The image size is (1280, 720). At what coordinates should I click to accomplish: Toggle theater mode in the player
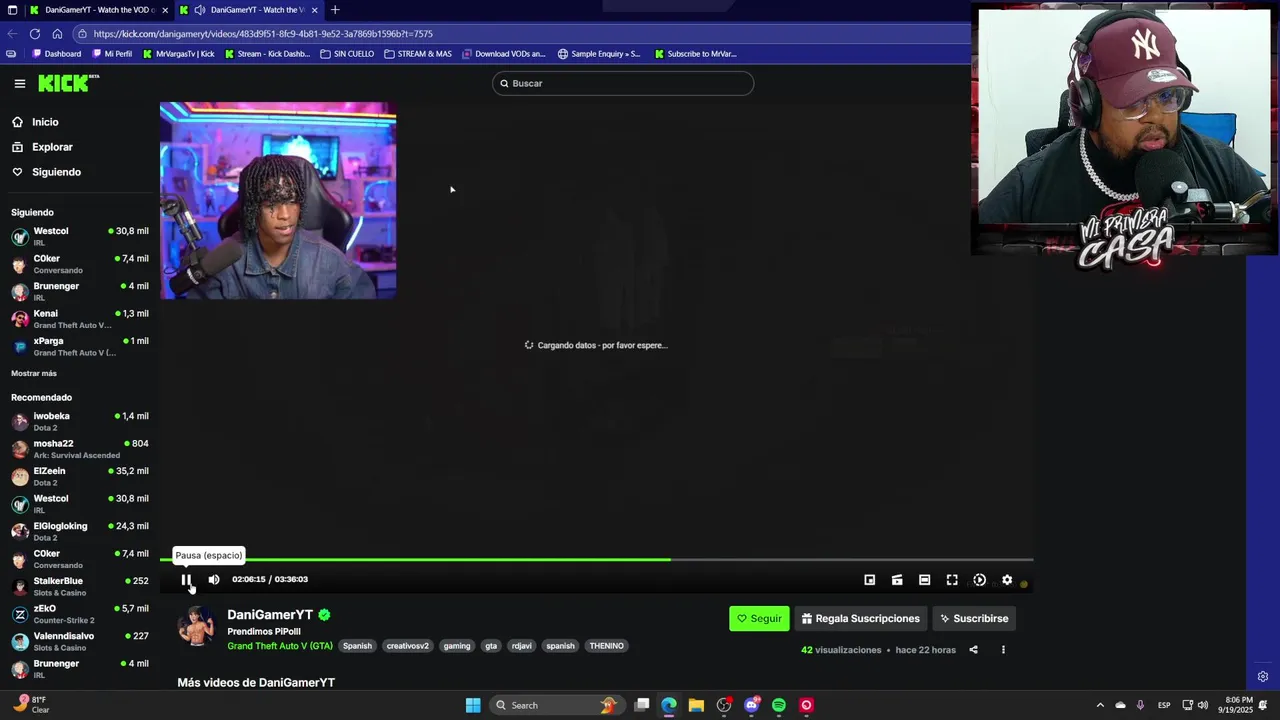coord(924,580)
